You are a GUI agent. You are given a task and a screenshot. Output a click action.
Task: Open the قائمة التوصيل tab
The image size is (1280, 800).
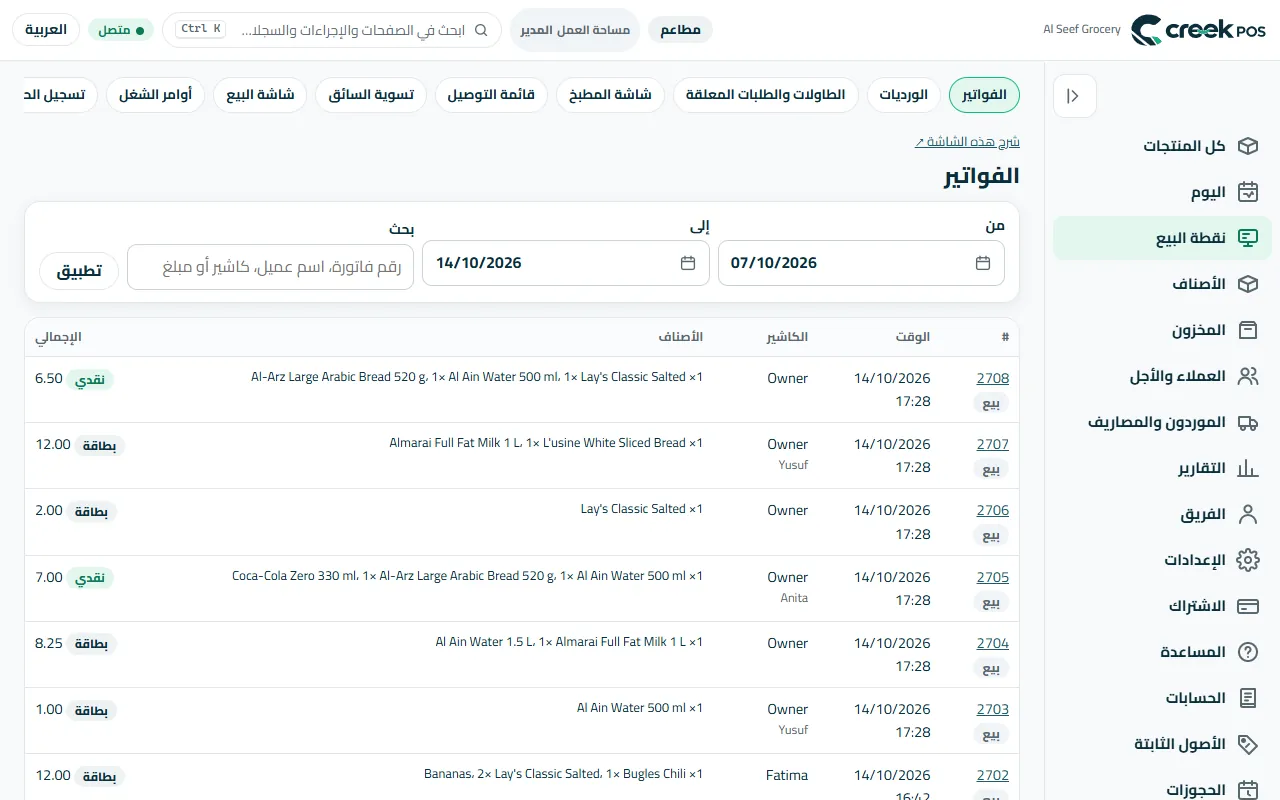[491, 95]
